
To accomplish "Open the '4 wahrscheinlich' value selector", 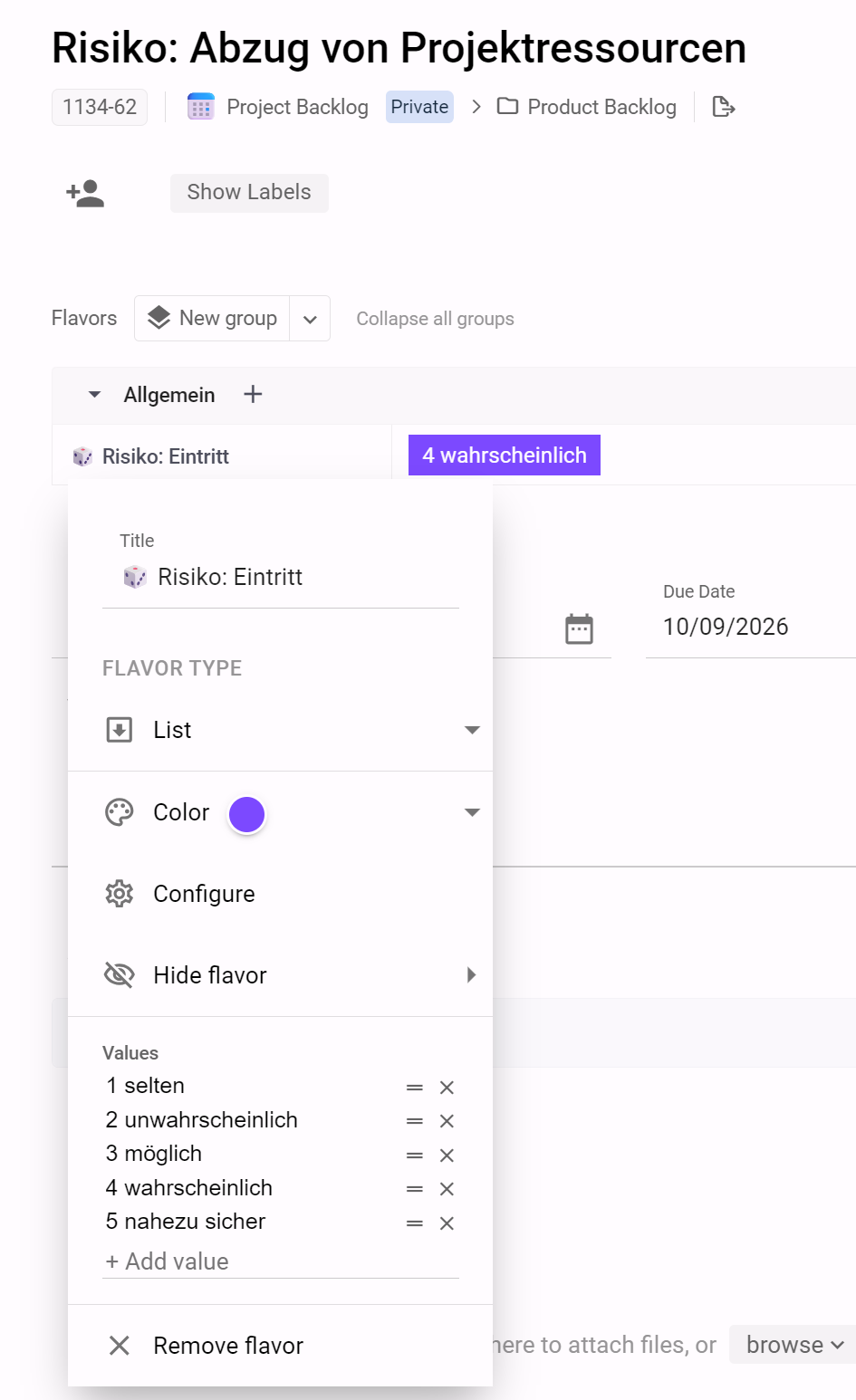I will coord(505,455).
